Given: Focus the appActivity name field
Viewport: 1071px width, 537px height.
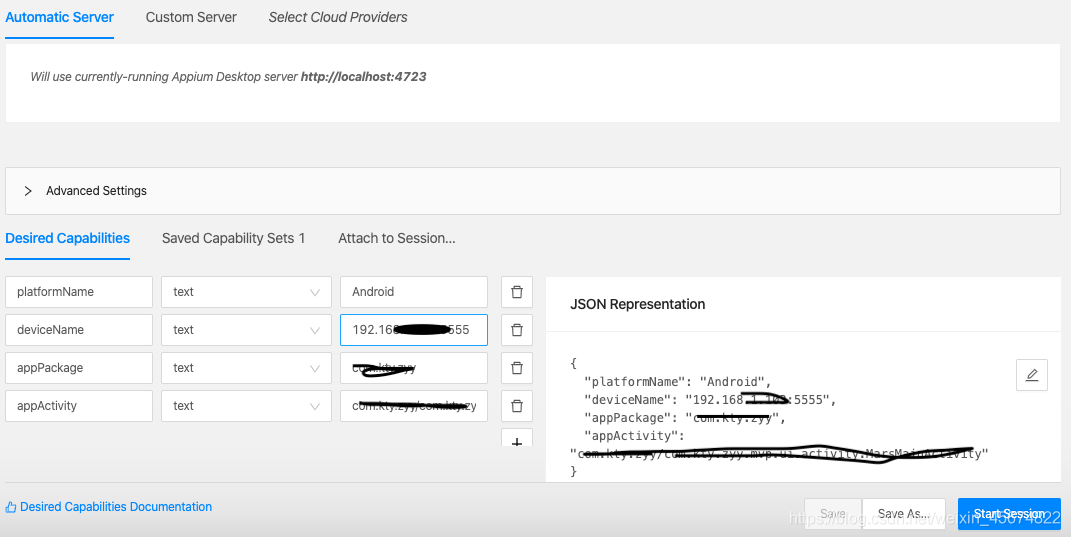Looking at the screenshot, I should pos(79,406).
